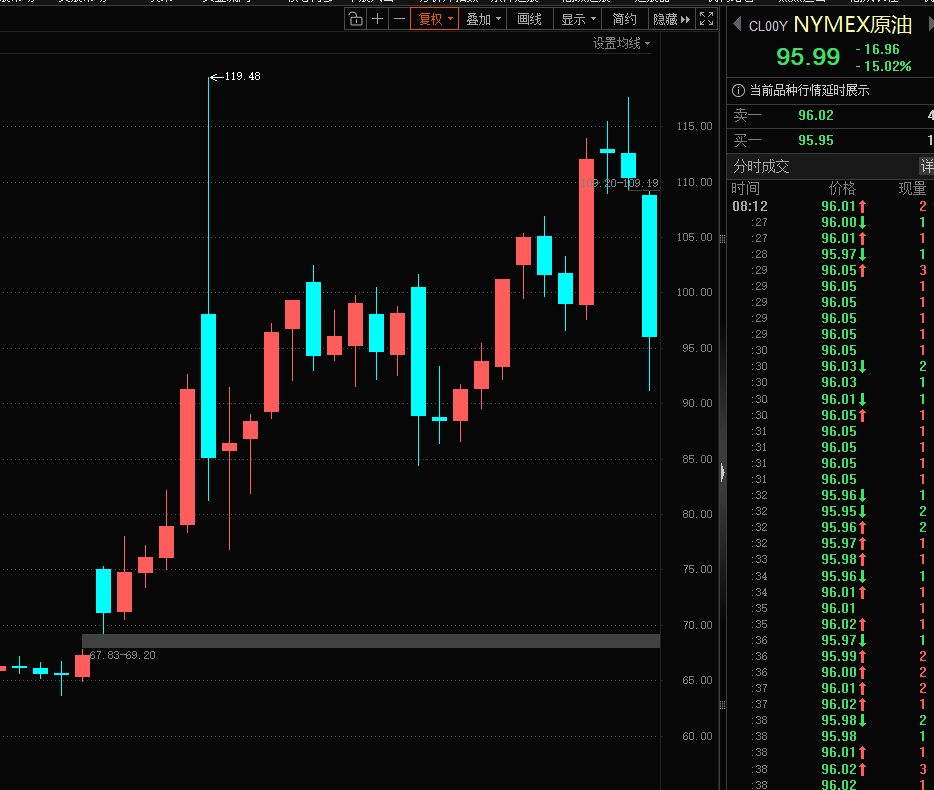
Task: Zoom out with the minus icon
Action: pos(399,19)
